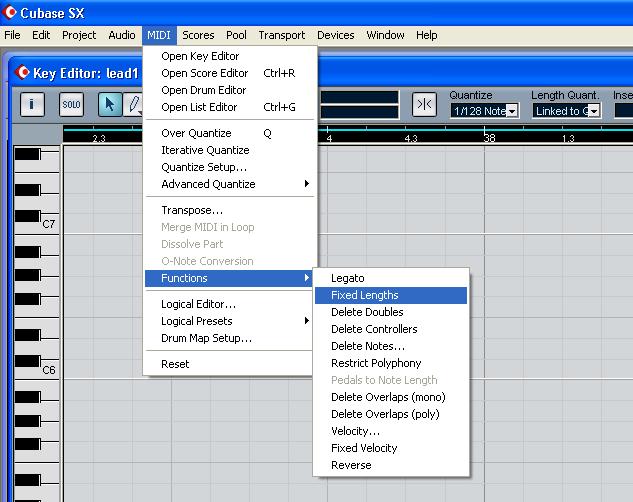Expand the Logical Presets submenu
This screenshot has height=502, width=633.
(229, 321)
